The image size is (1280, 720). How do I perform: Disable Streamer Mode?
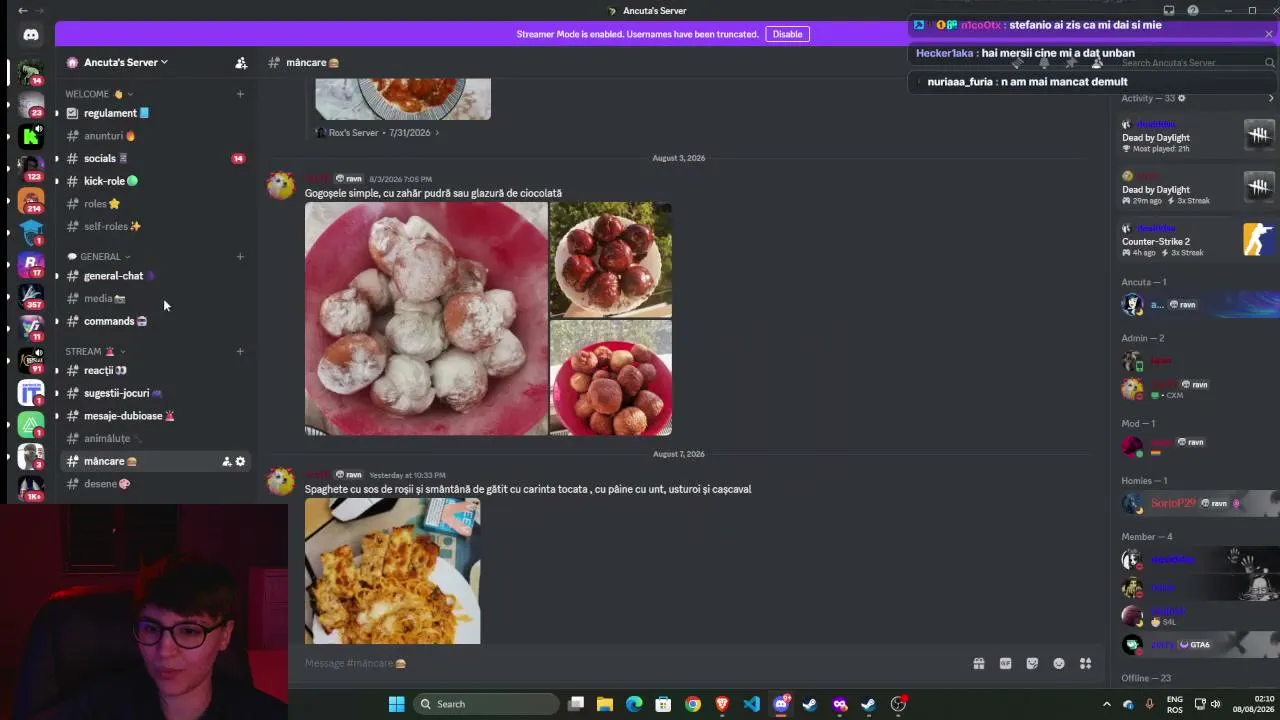coord(787,34)
